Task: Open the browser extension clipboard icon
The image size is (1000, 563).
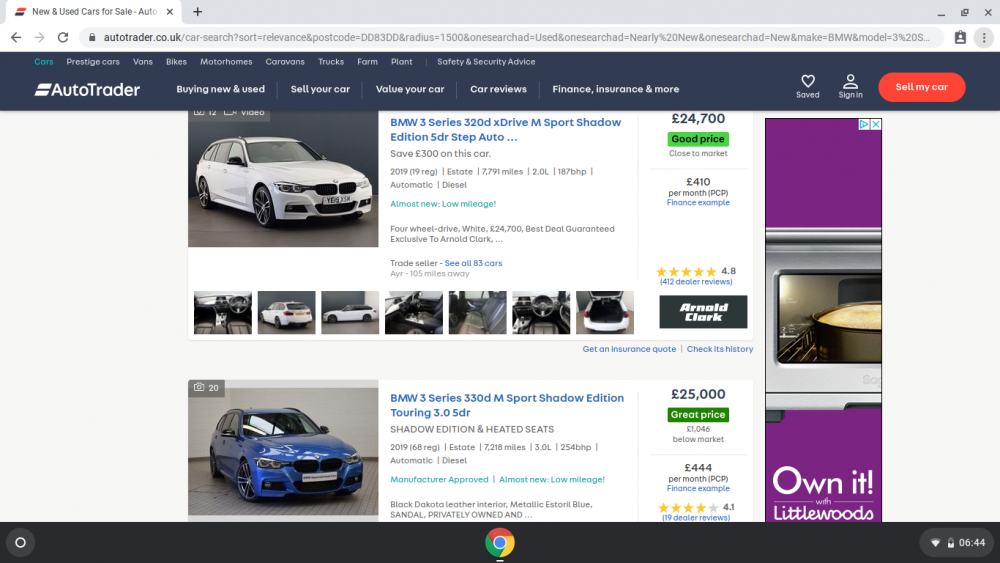Action: [x=960, y=38]
